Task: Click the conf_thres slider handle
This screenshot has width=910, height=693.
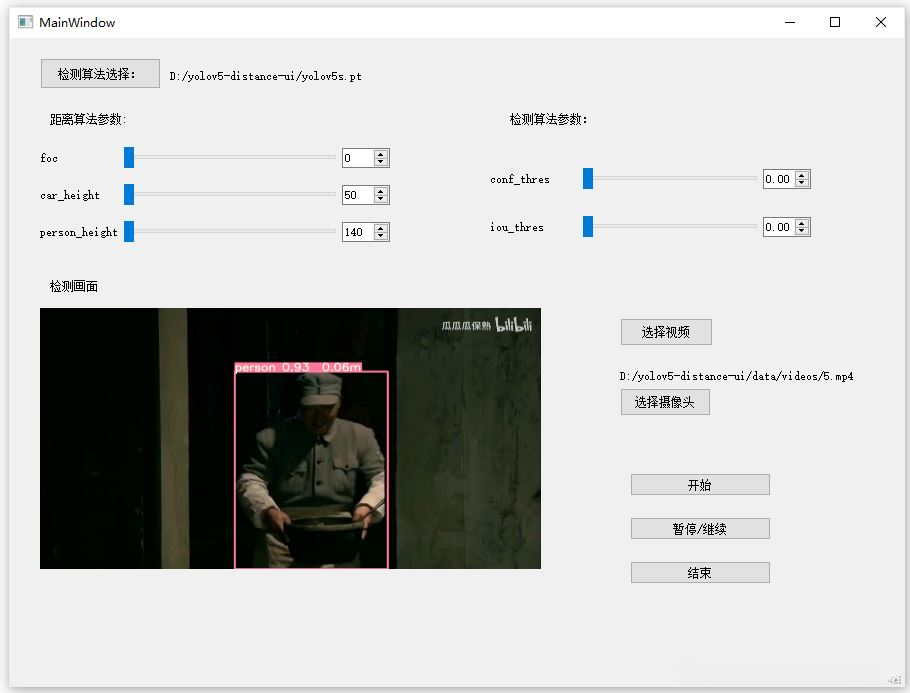Action: pos(588,179)
